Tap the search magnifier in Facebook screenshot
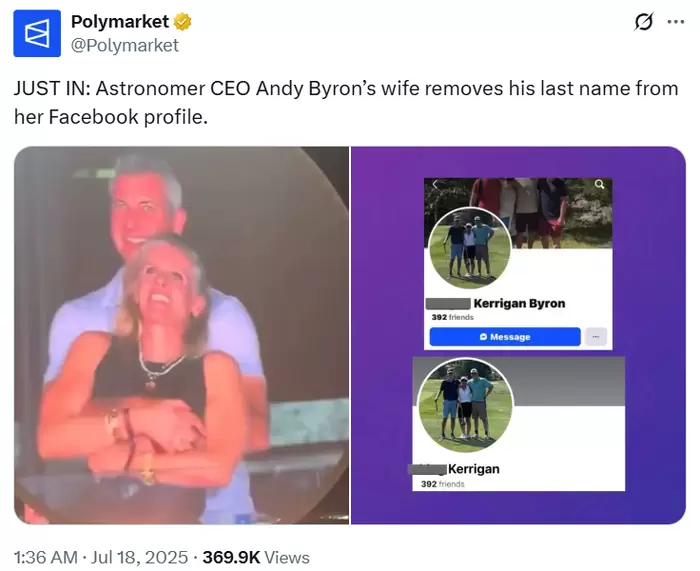Image resolution: width=700 pixels, height=571 pixels. [600, 184]
